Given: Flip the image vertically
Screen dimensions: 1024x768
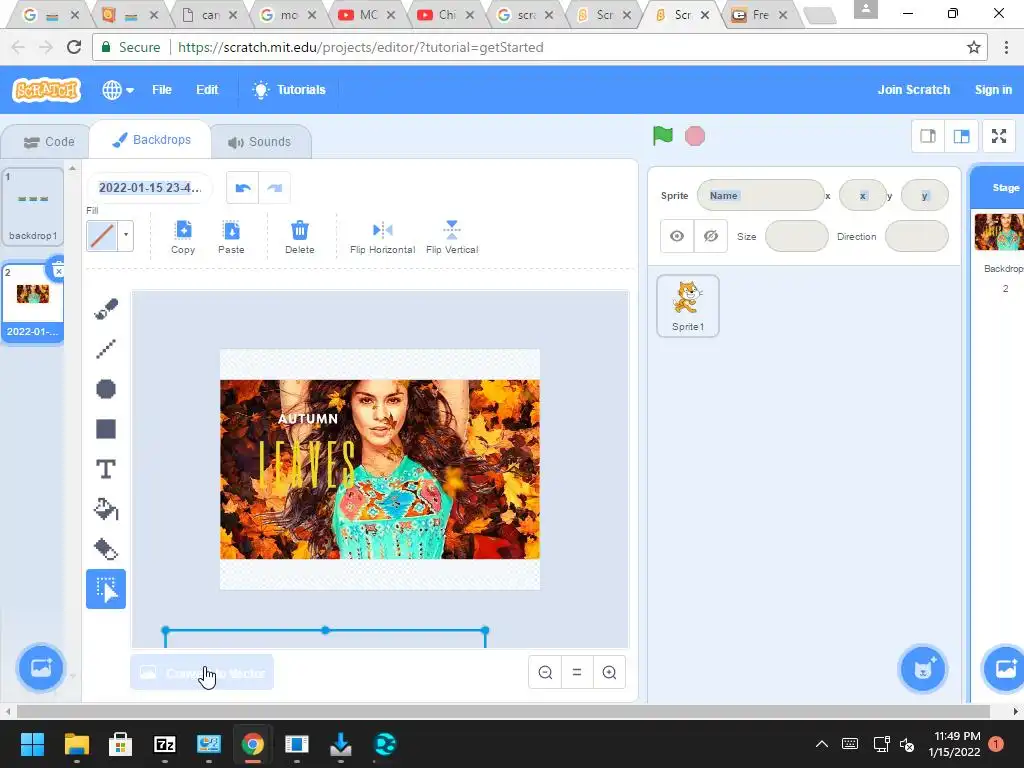Looking at the screenshot, I should click(452, 237).
